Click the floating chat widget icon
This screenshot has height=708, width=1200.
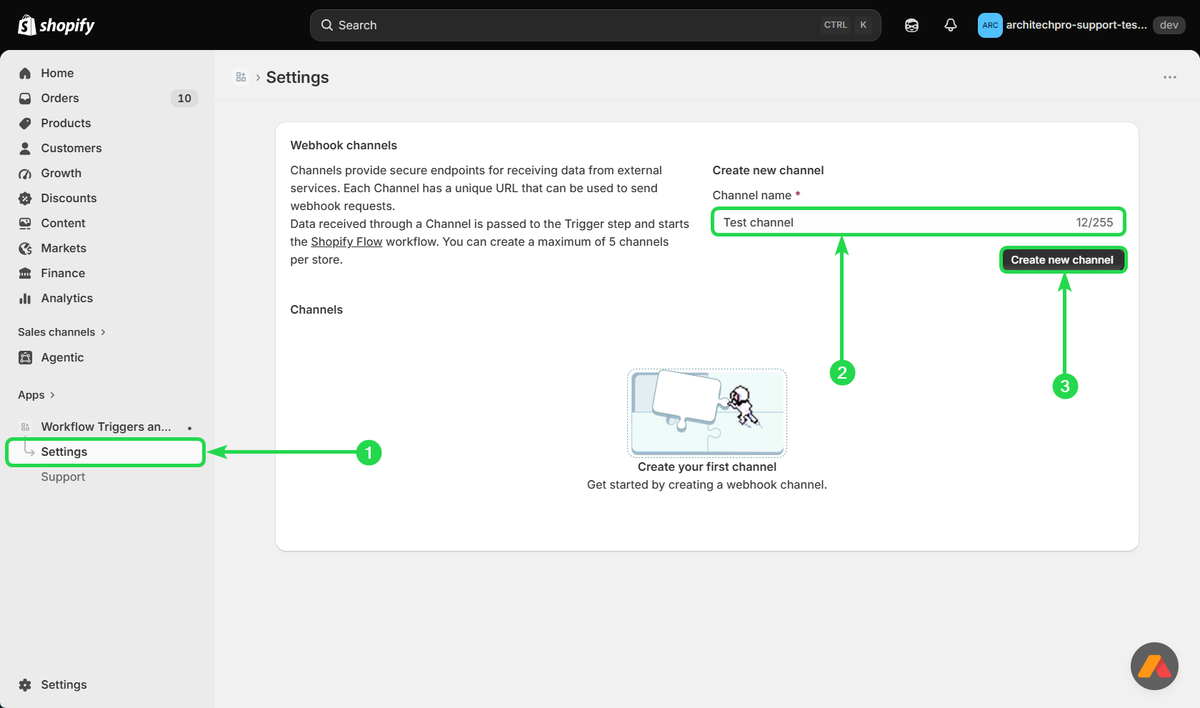click(1154, 666)
